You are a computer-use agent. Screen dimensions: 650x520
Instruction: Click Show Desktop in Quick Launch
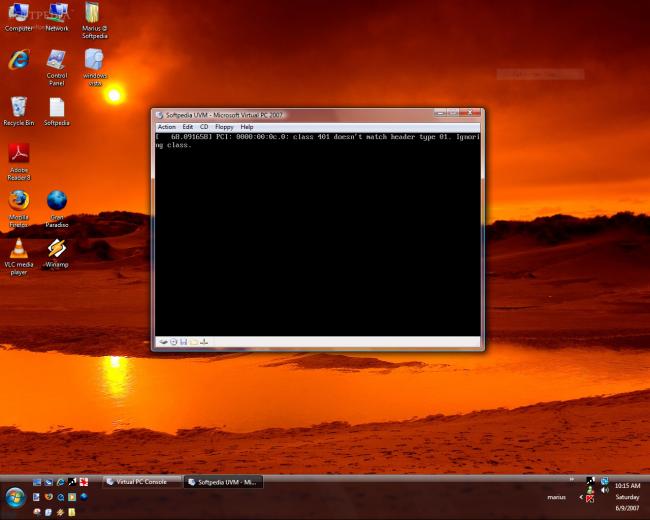point(37,482)
